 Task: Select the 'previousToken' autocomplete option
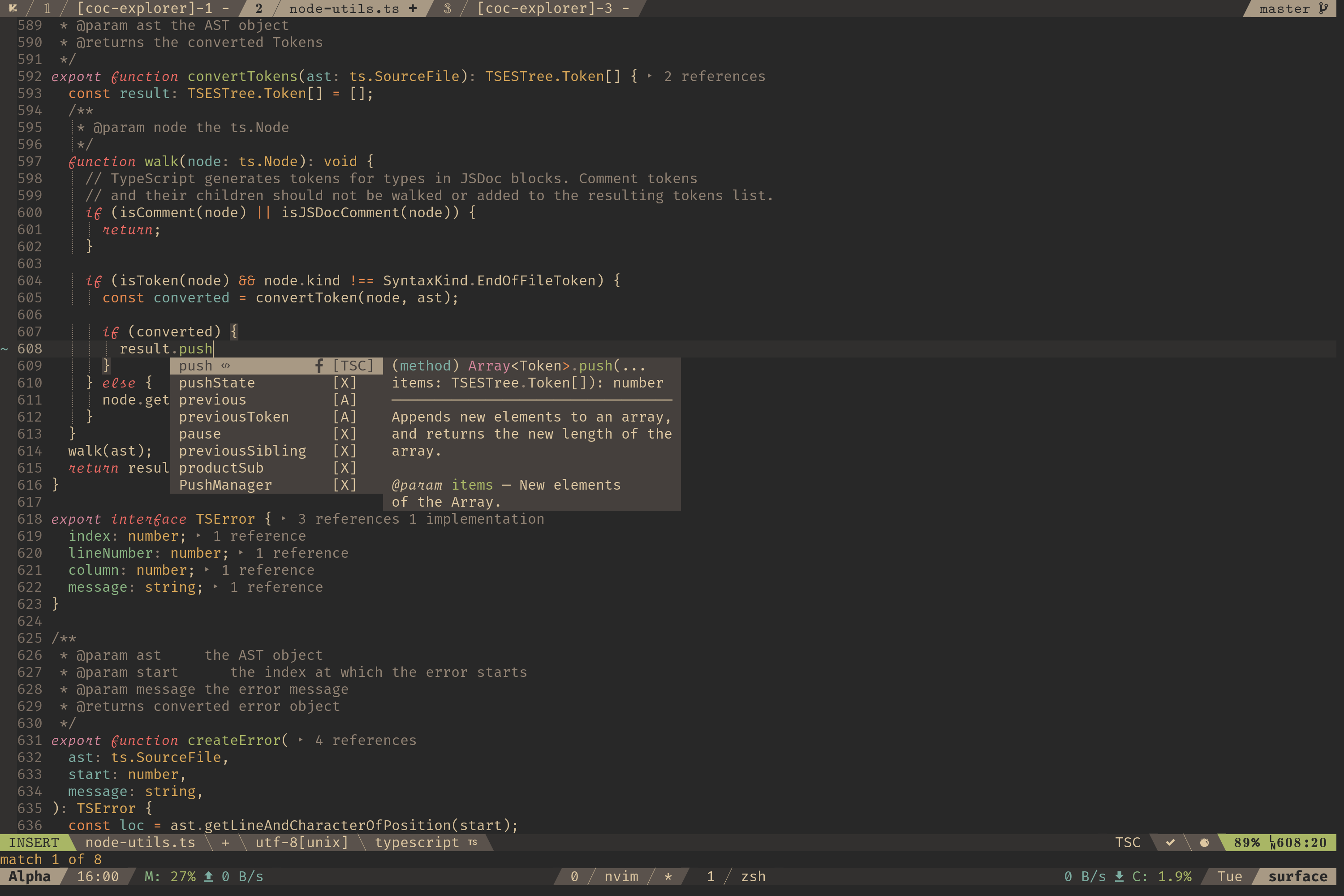(x=232, y=416)
